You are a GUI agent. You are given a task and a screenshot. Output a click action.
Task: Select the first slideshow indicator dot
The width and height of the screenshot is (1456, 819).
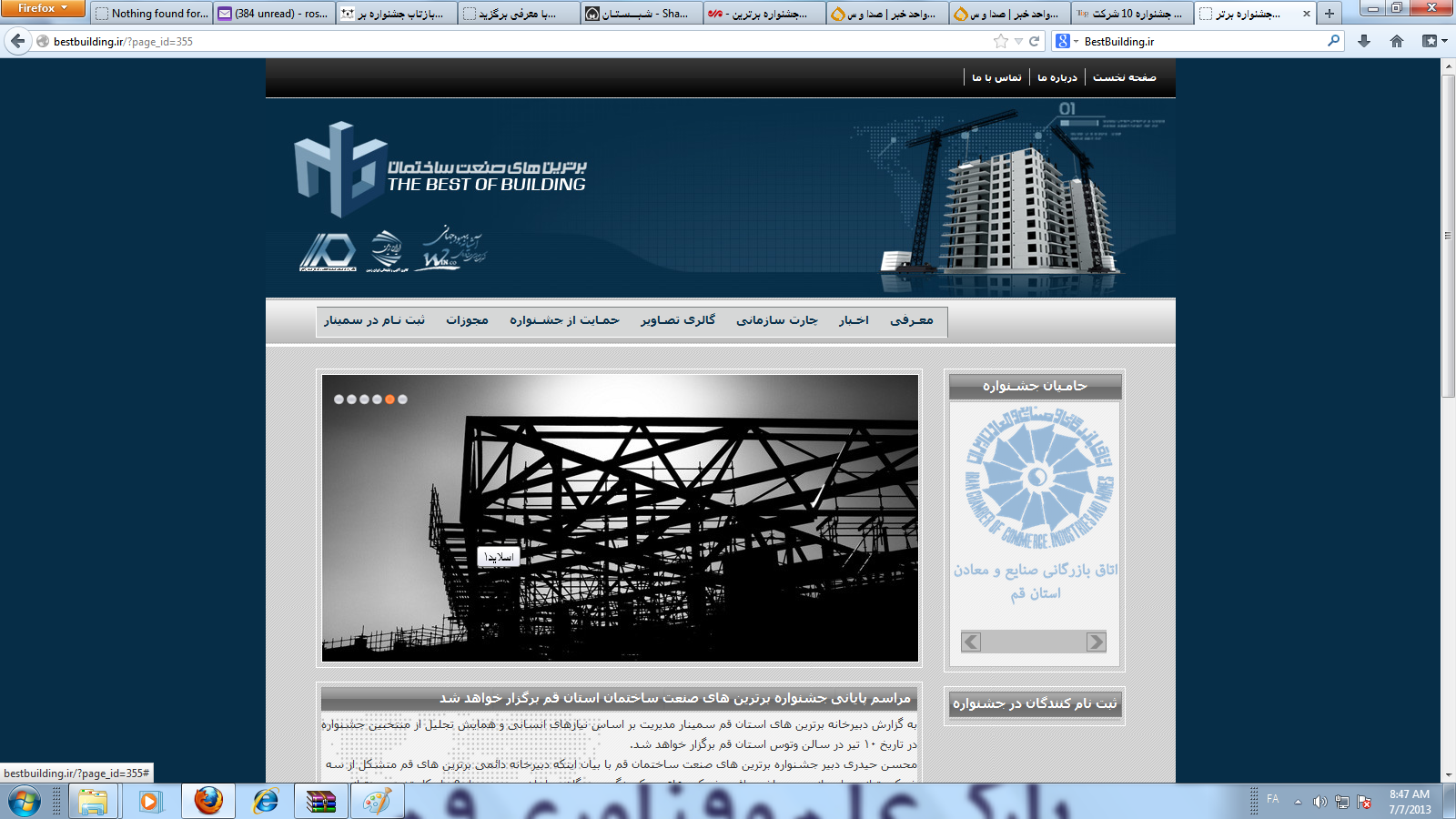[x=339, y=399]
